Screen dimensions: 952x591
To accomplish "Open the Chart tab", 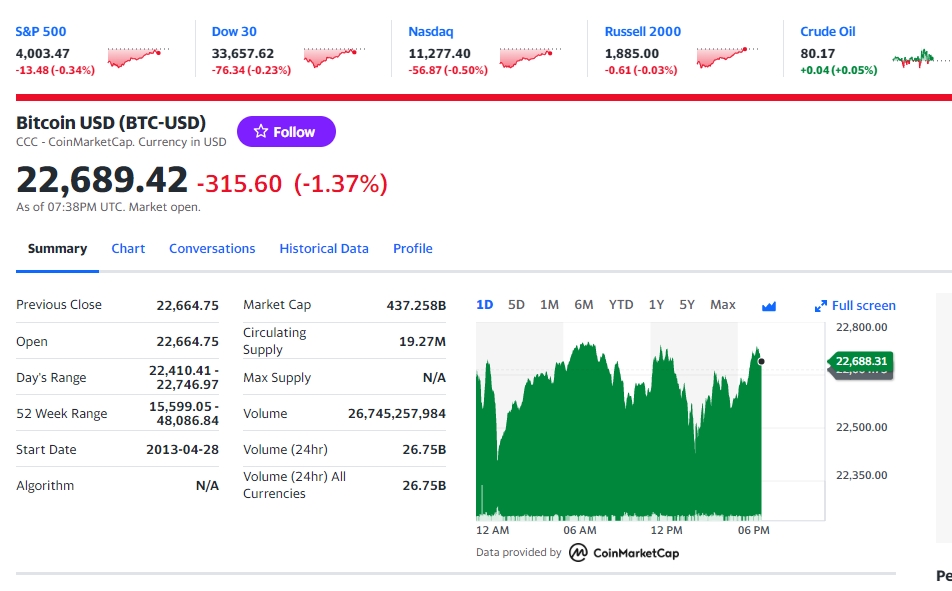I will [x=128, y=249].
